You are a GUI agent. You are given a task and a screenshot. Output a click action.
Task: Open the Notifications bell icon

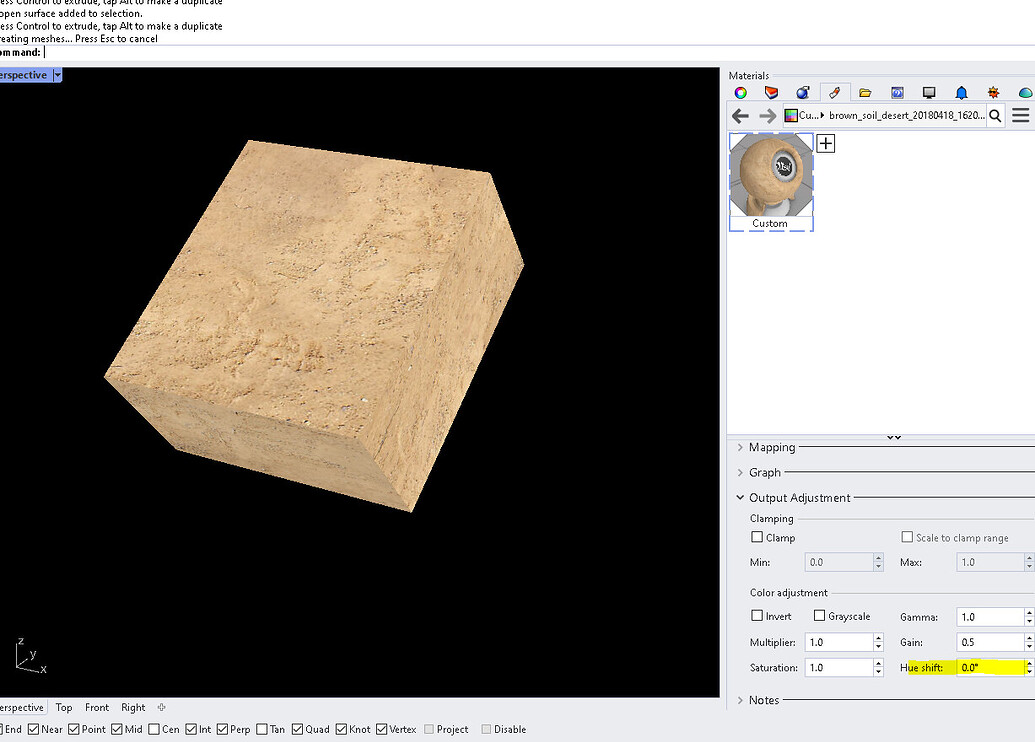[961, 92]
